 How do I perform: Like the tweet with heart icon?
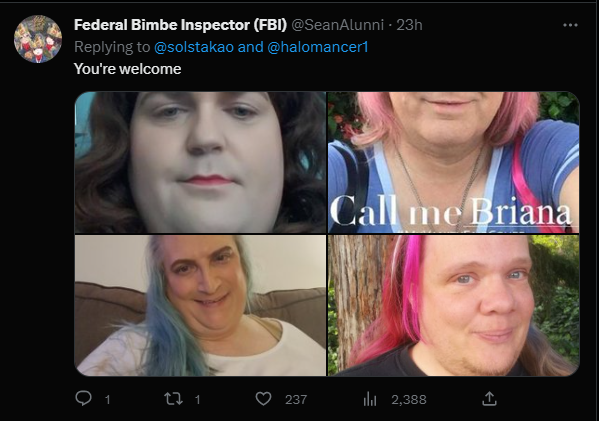263,399
